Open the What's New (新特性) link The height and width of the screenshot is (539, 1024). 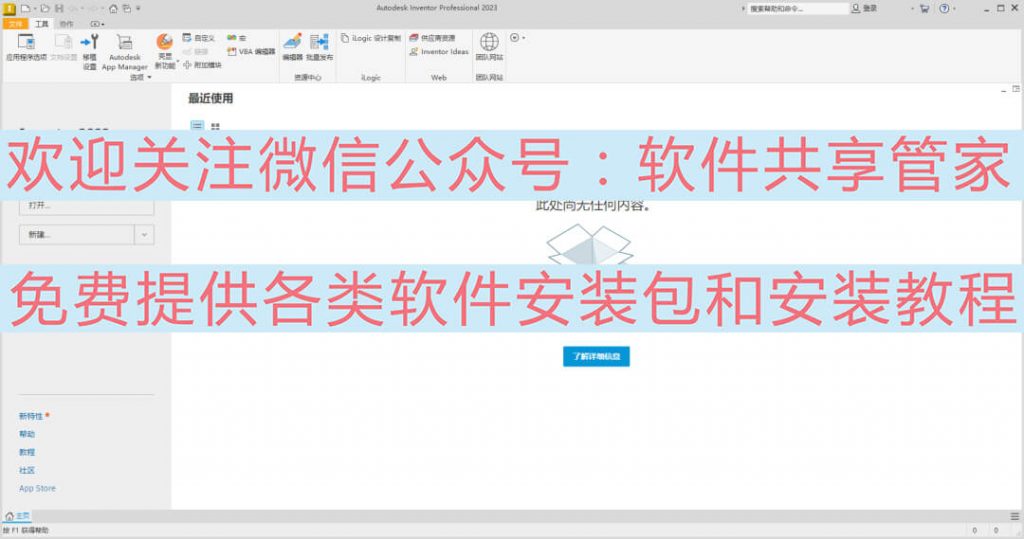click(x=31, y=416)
